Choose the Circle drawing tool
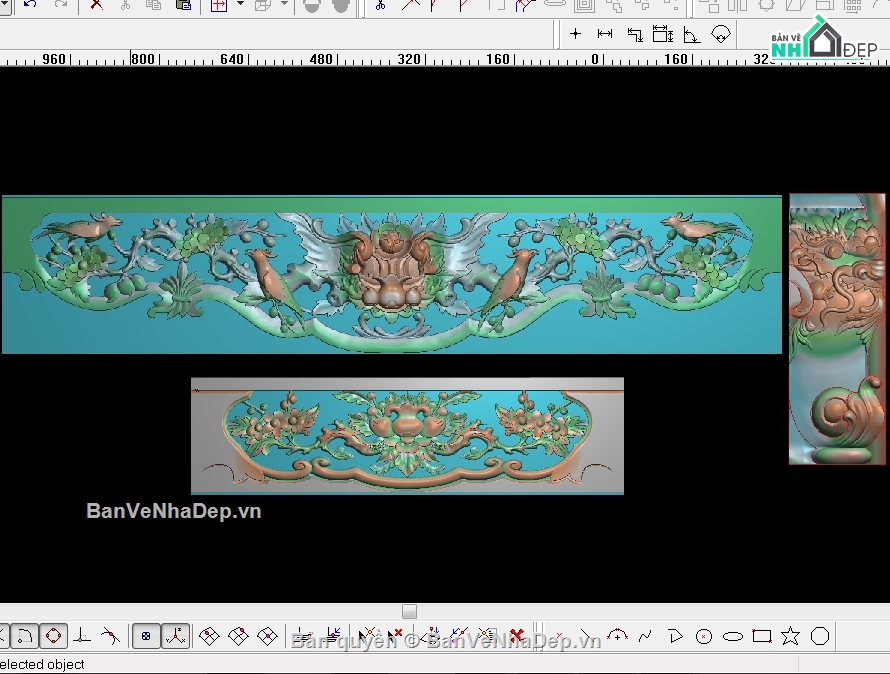 point(704,636)
